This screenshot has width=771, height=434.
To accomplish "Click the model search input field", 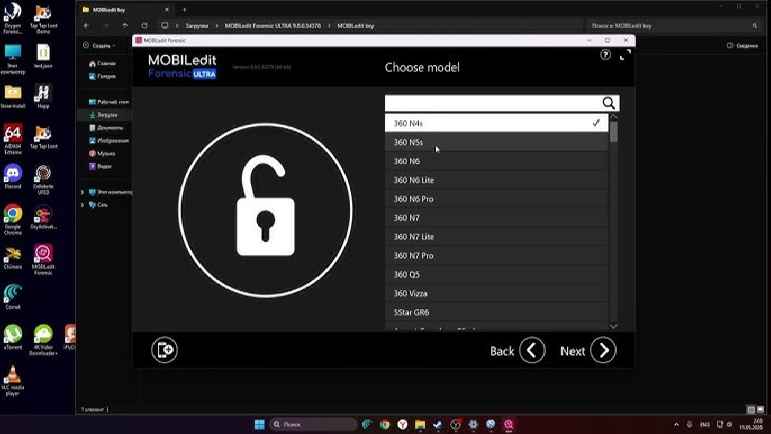I will [x=493, y=103].
